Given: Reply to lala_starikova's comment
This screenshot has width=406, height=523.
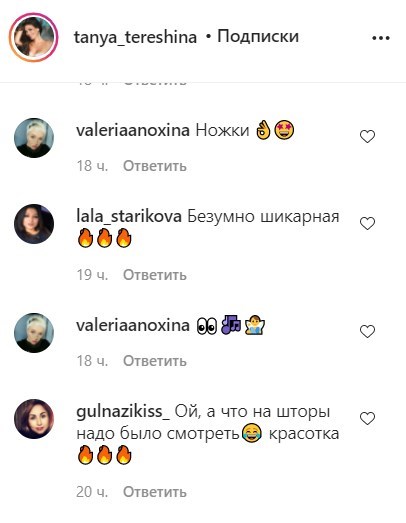Looking at the screenshot, I should pos(155,275).
